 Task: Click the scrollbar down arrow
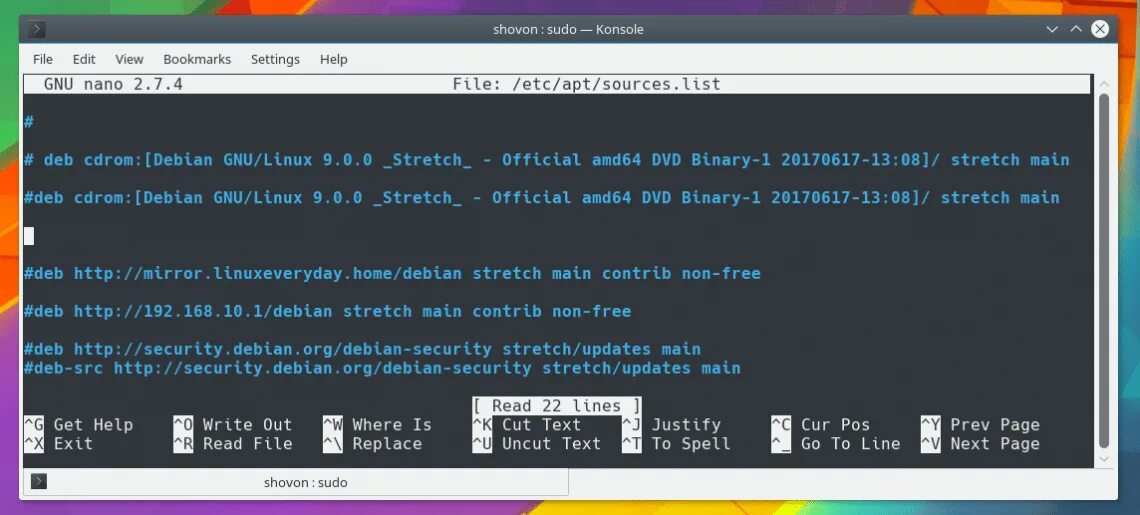pyautogui.click(x=1104, y=460)
